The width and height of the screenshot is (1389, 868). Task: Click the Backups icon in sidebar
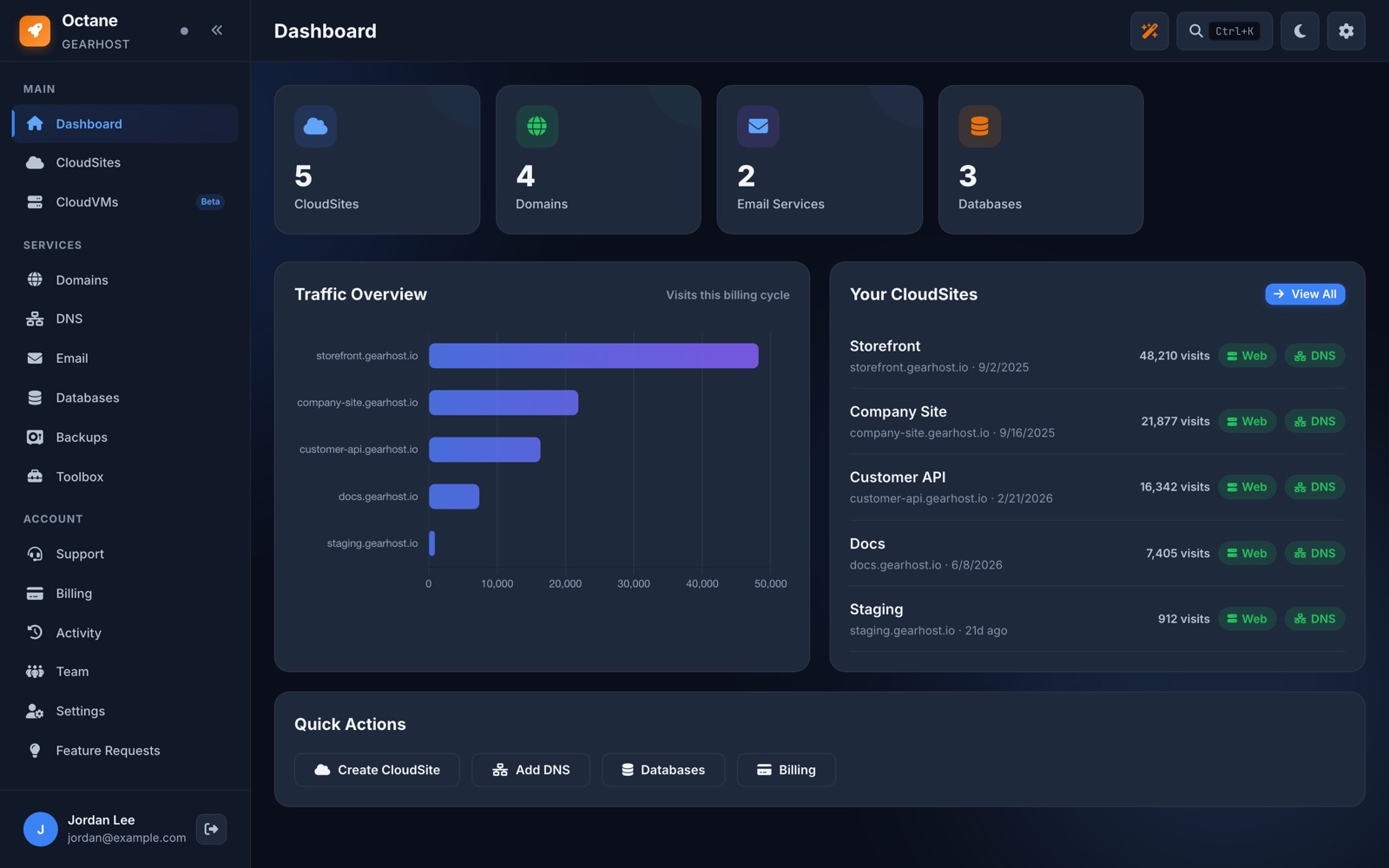click(35, 437)
